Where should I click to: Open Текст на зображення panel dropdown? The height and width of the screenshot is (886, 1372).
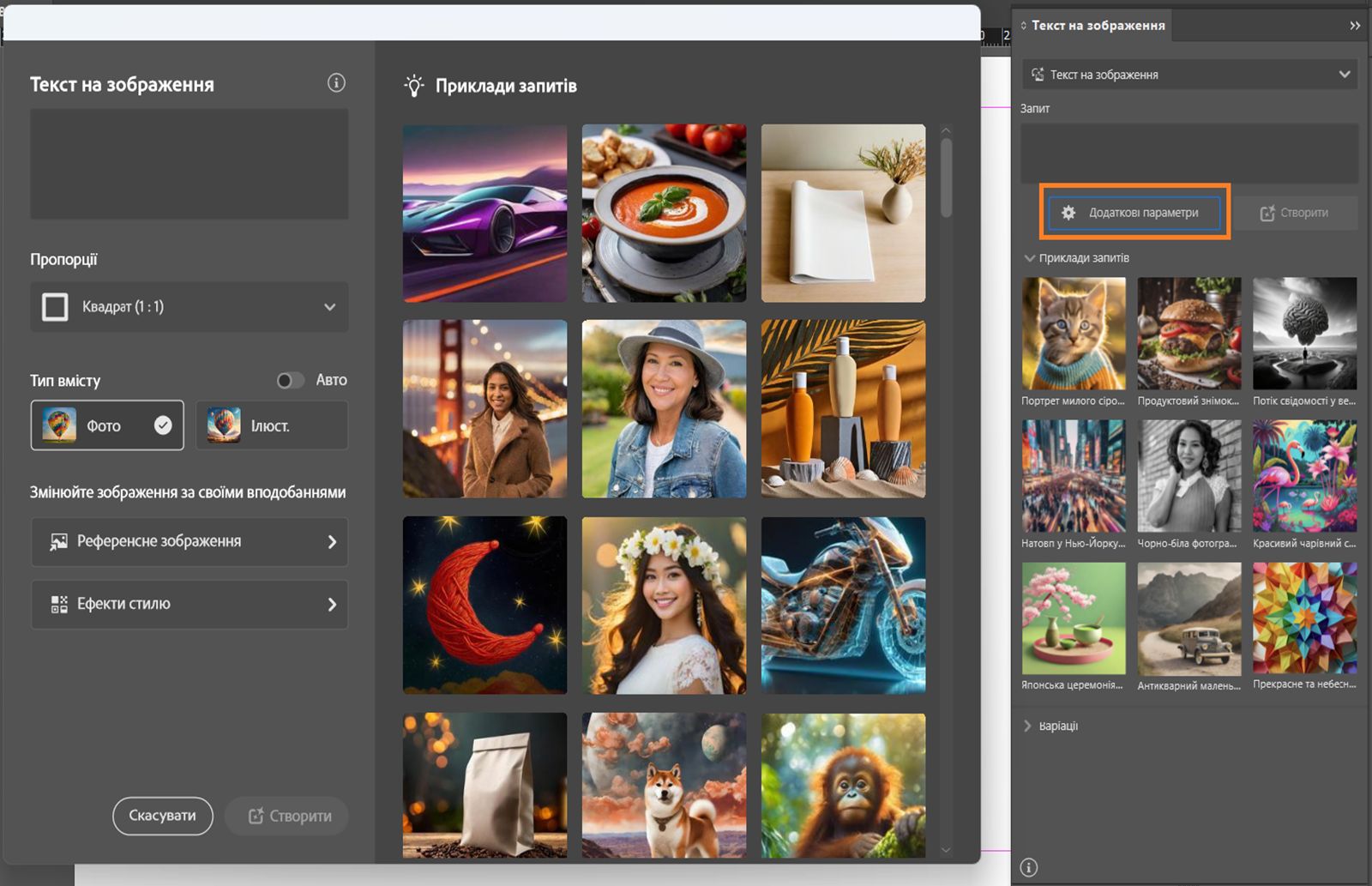tap(1189, 75)
